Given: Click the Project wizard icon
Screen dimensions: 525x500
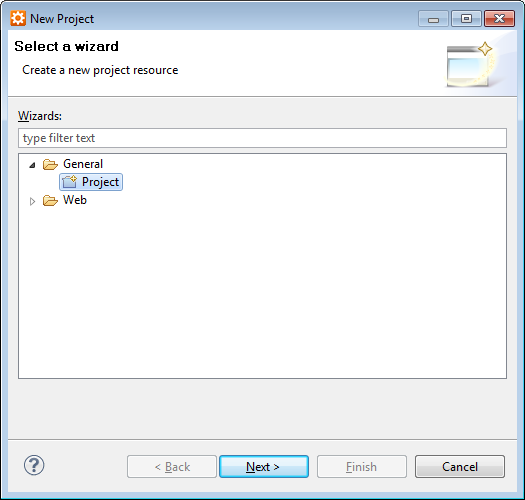Looking at the screenshot, I should (70, 182).
